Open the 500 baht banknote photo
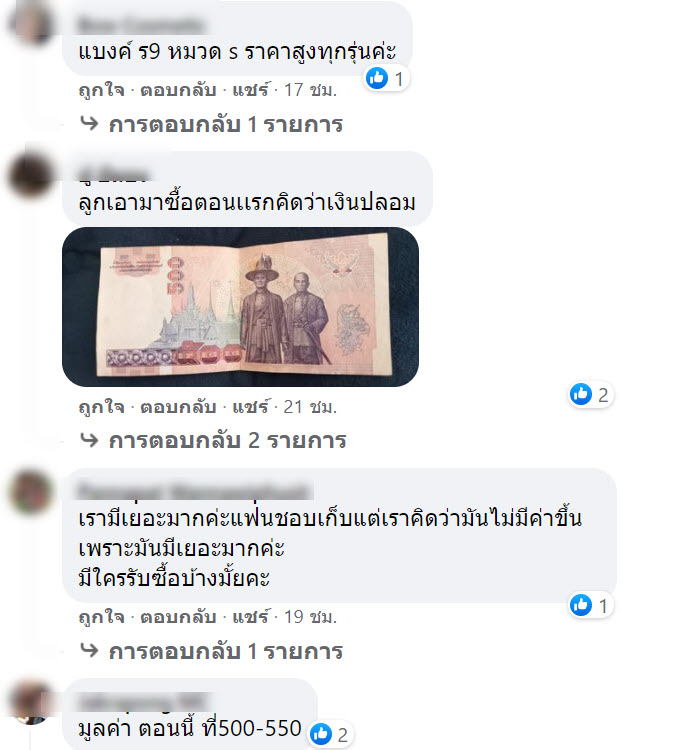The image size is (675, 750). 241,307
